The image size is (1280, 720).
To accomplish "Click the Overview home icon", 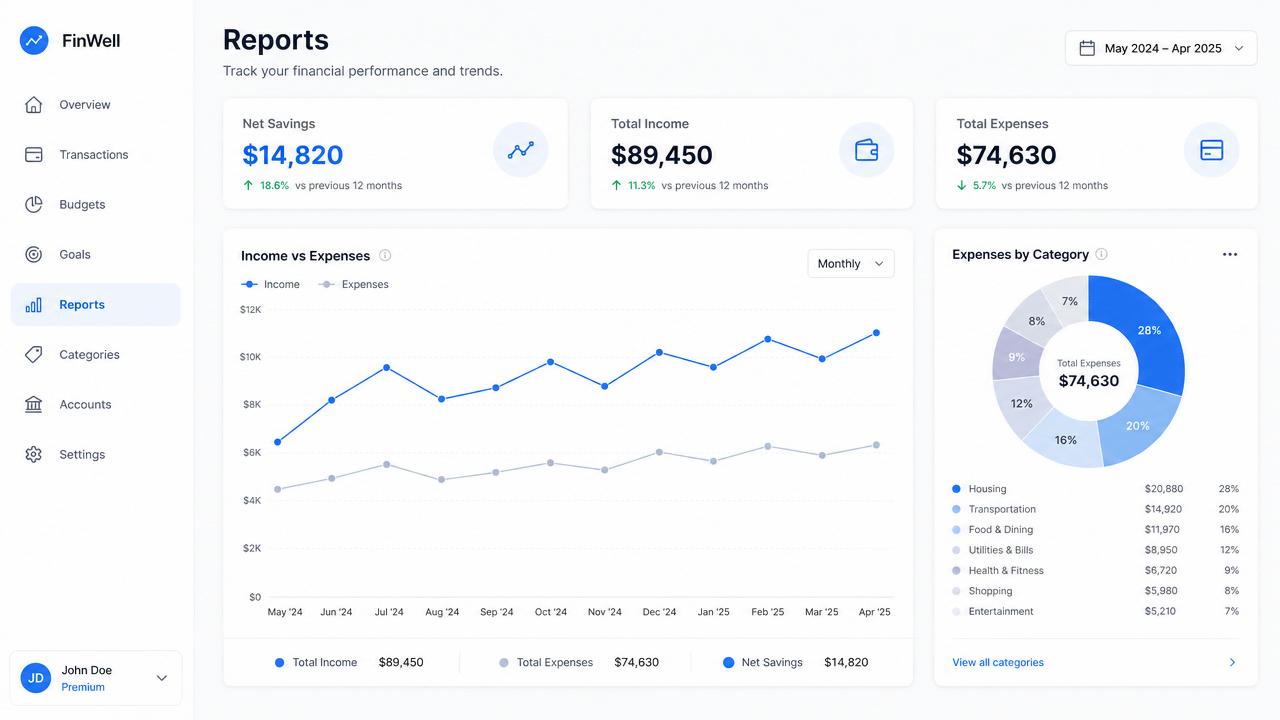I will [x=34, y=105].
